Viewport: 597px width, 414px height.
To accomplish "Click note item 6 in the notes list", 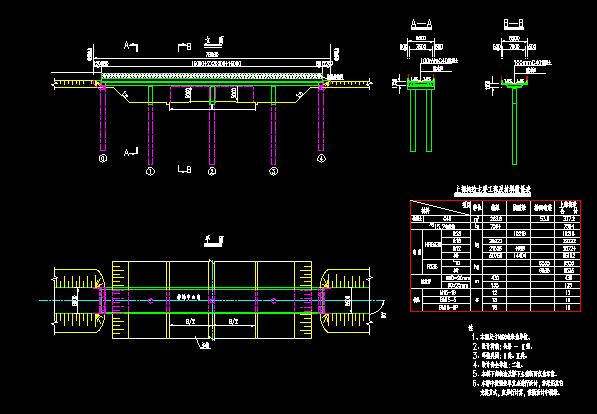I will (518, 388).
